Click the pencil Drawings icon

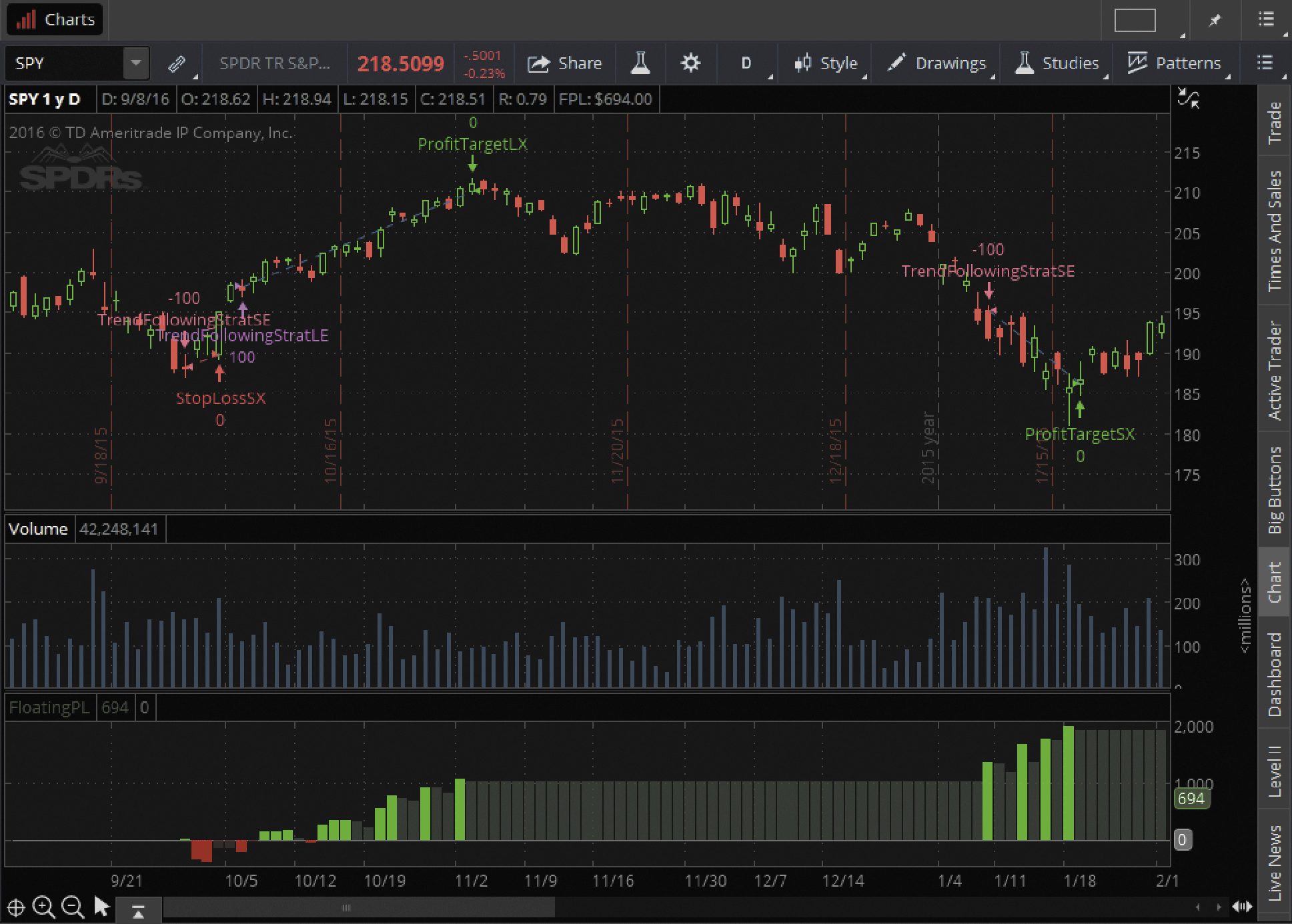pyautogui.click(x=896, y=63)
